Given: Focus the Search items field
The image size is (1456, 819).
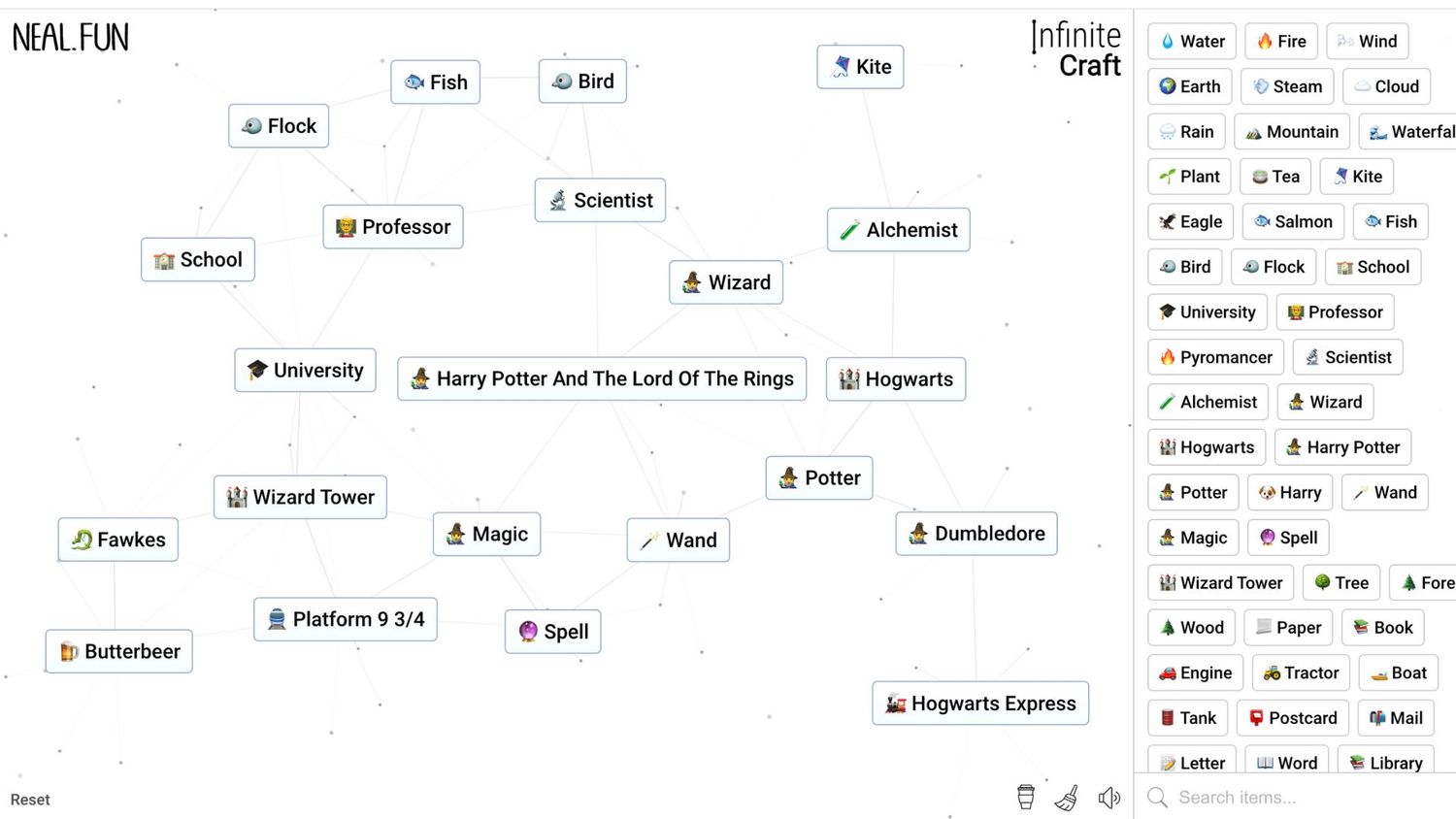Looking at the screenshot, I should [1301, 798].
